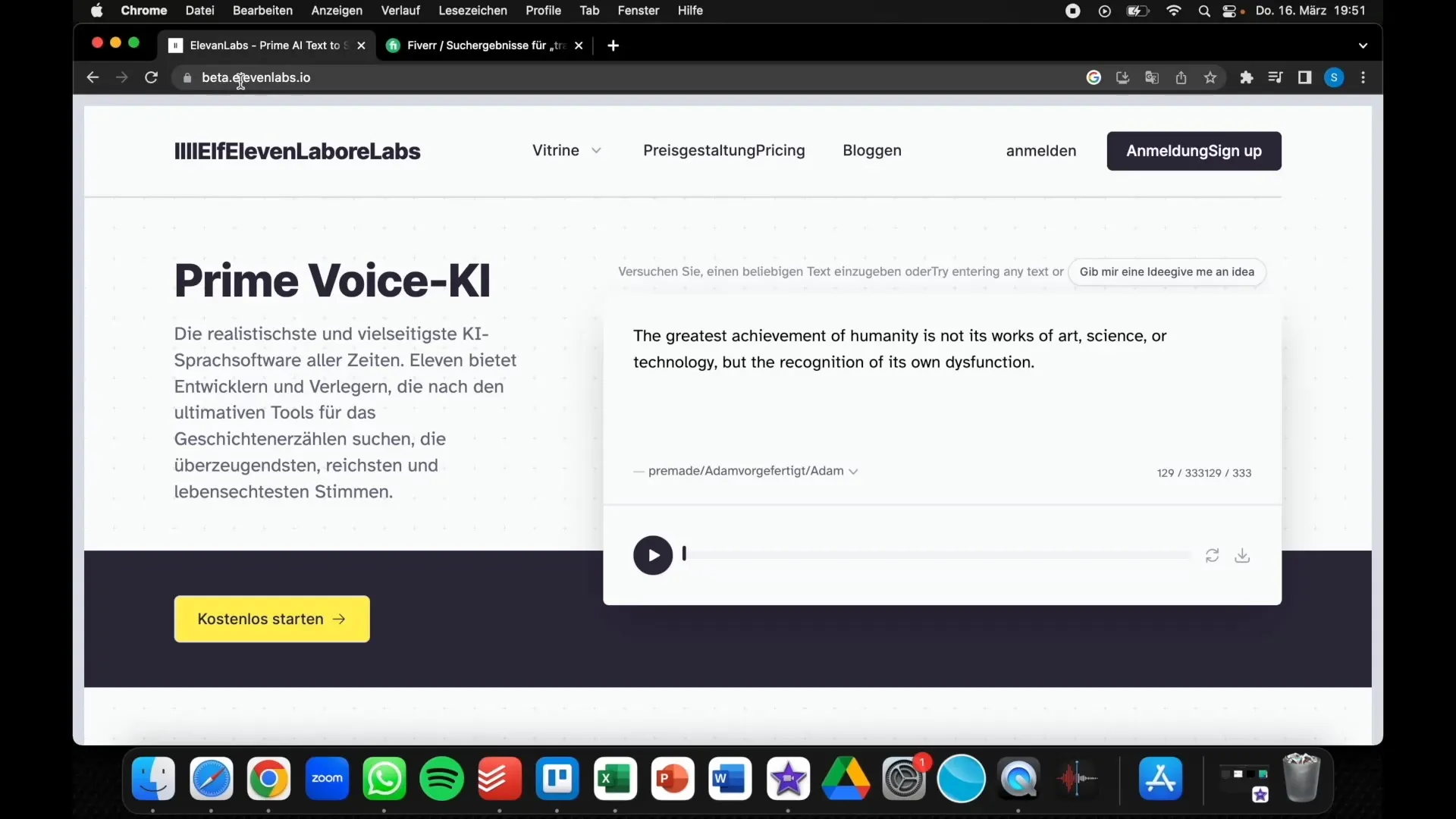Viewport: 1456px width, 819px height.
Task: Click the share page icon
Action: [x=1181, y=77]
